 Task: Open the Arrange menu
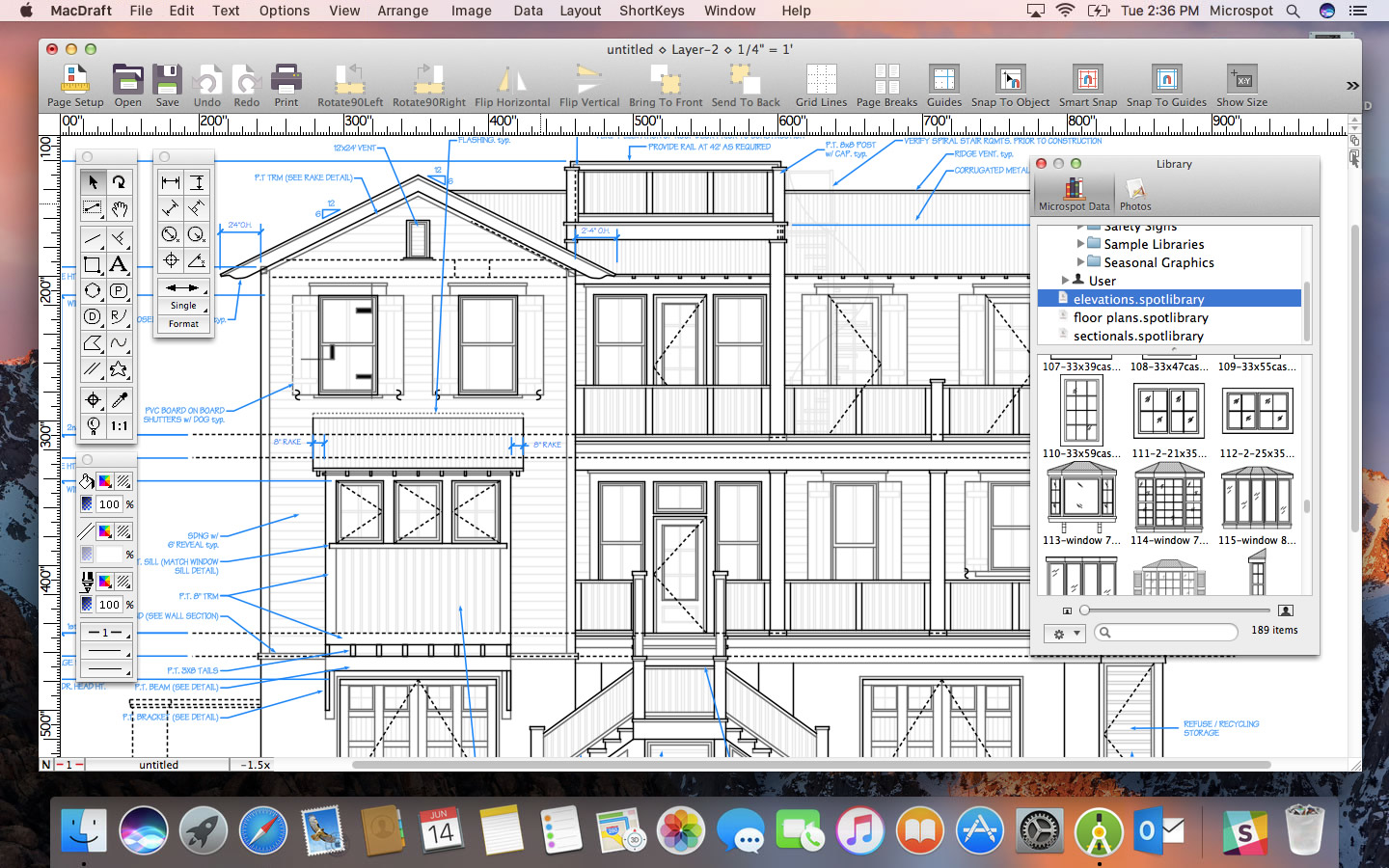pos(403,11)
